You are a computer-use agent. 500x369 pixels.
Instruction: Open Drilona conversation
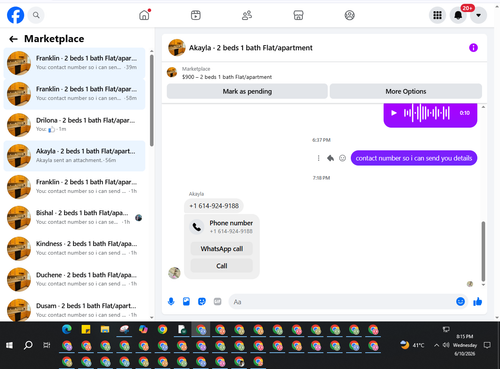coord(74,125)
